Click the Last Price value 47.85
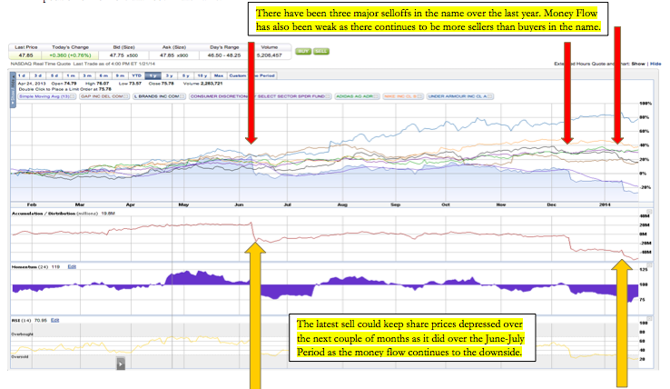The width and height of the screenshot is (670, 389). (x=26, y=55)
